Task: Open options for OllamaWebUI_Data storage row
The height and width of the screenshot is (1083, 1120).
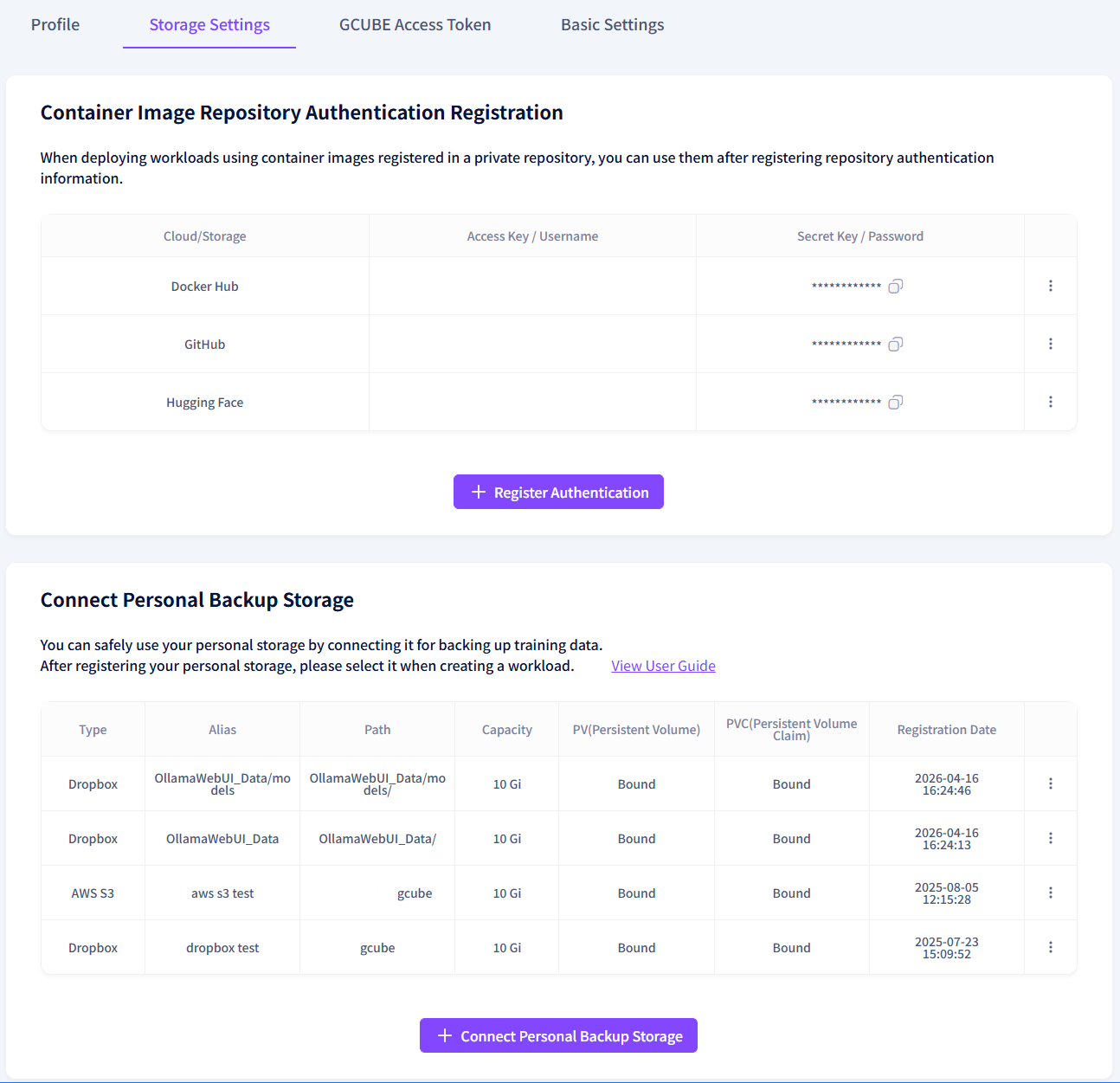Action: pyautogui.click(x=1051, y=838)
